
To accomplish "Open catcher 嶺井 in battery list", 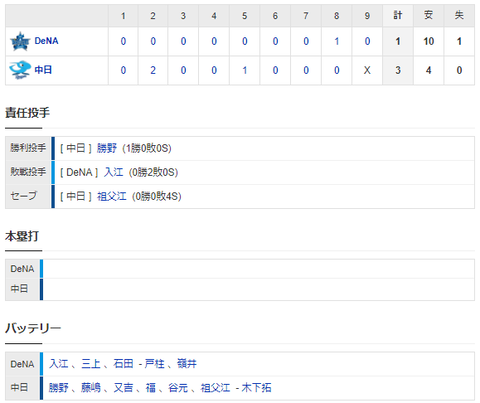I will click(x=187, y=364).
